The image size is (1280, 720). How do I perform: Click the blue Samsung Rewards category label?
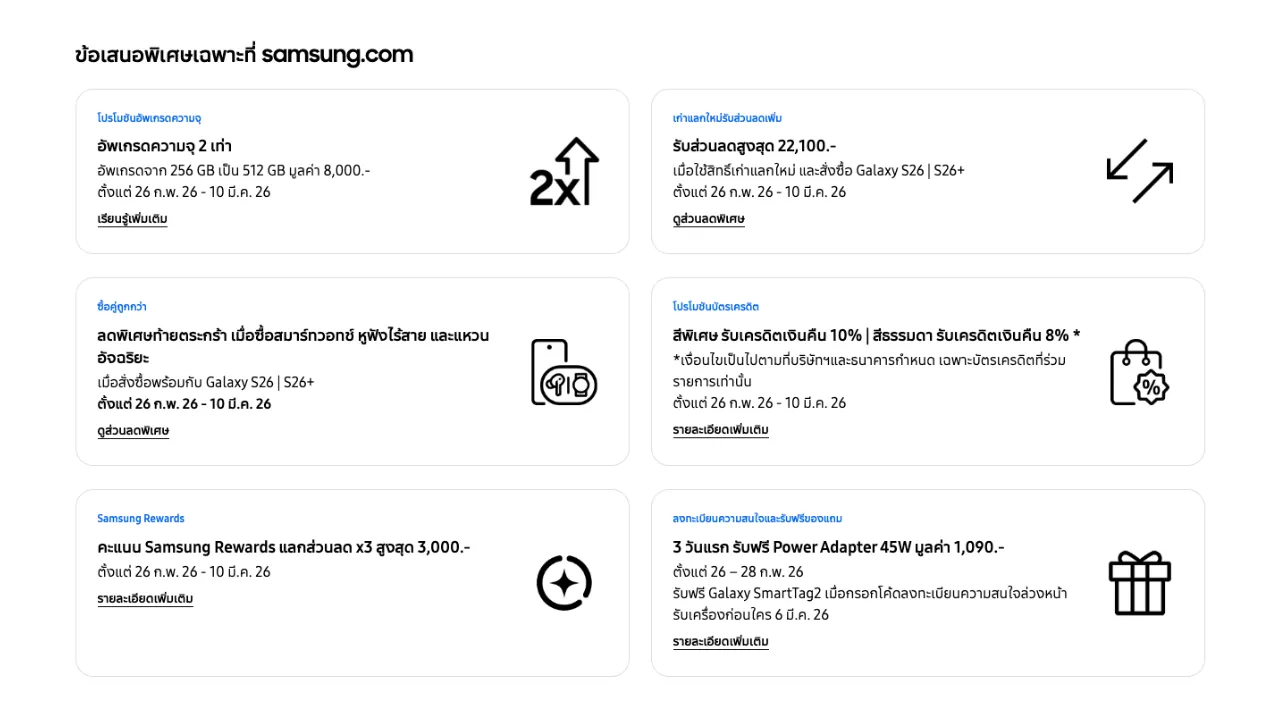point(141,519)
